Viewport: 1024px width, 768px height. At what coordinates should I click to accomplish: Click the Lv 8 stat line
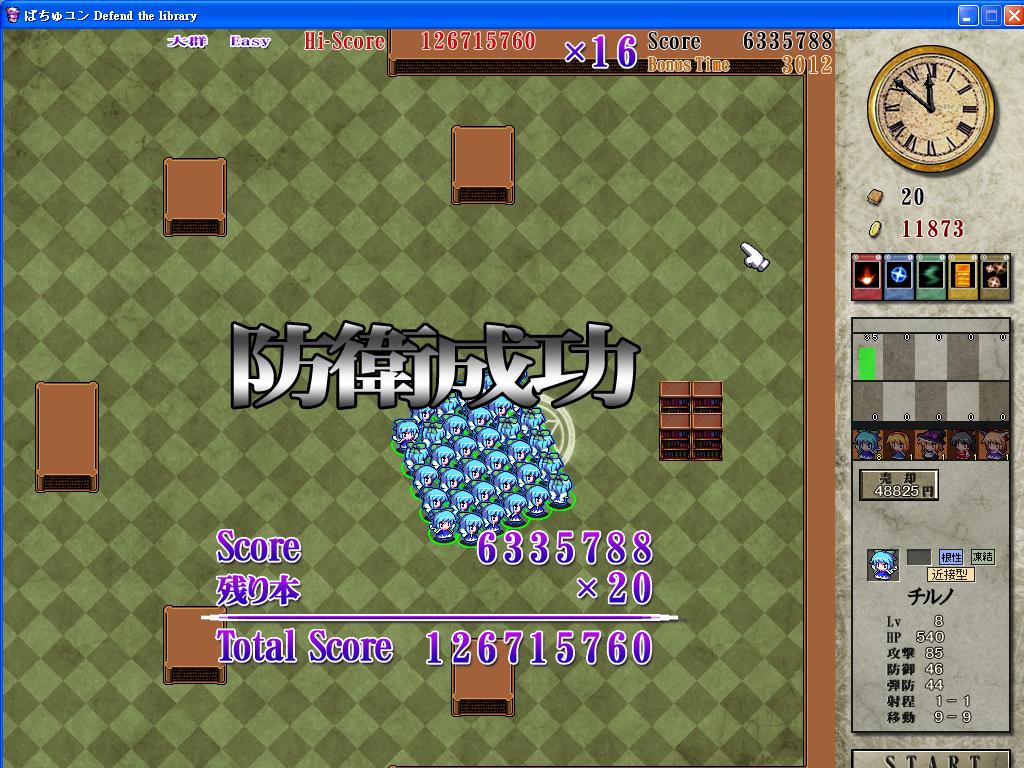(x=915, y=621)
